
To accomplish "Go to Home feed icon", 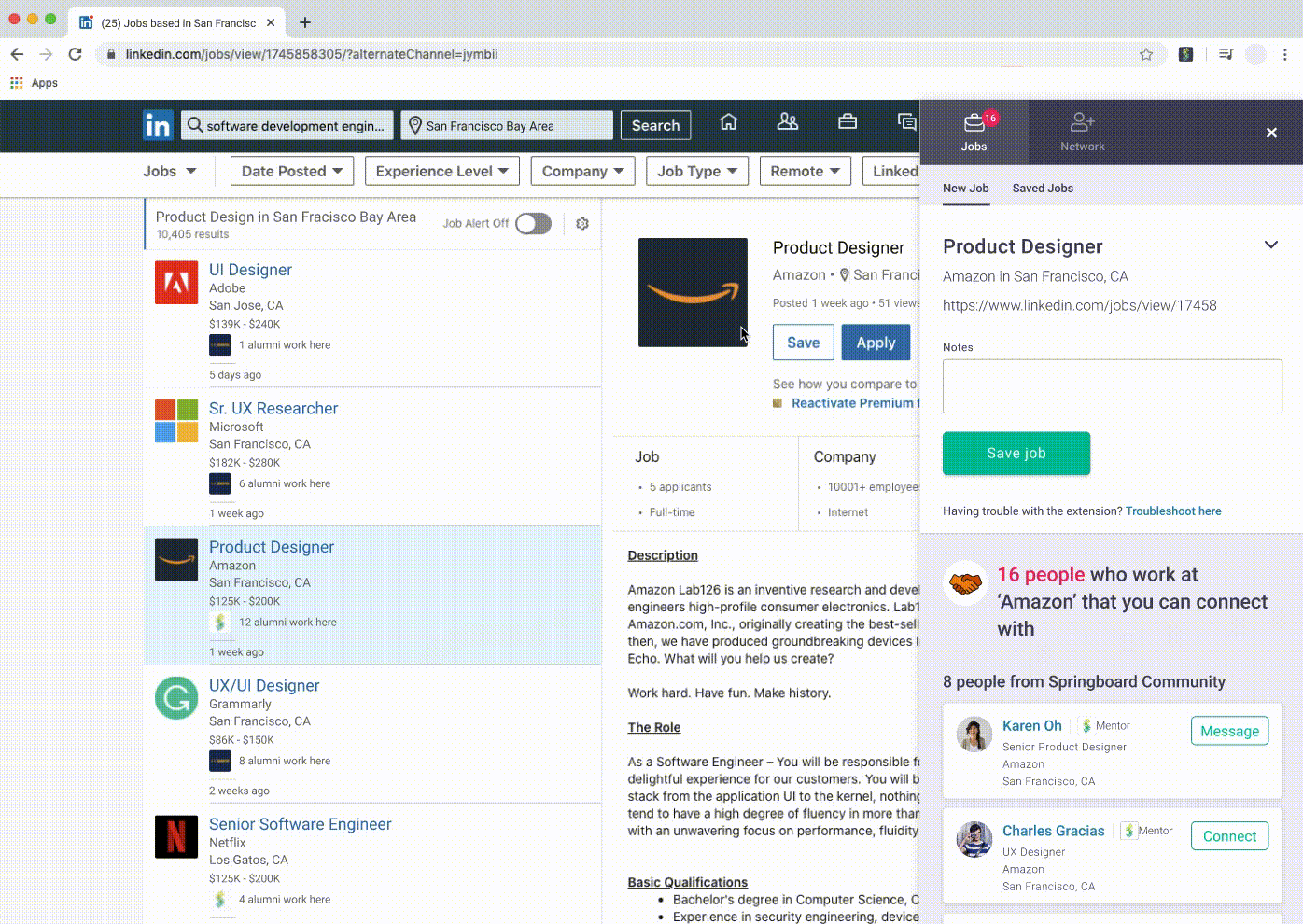I will [728, 122].
